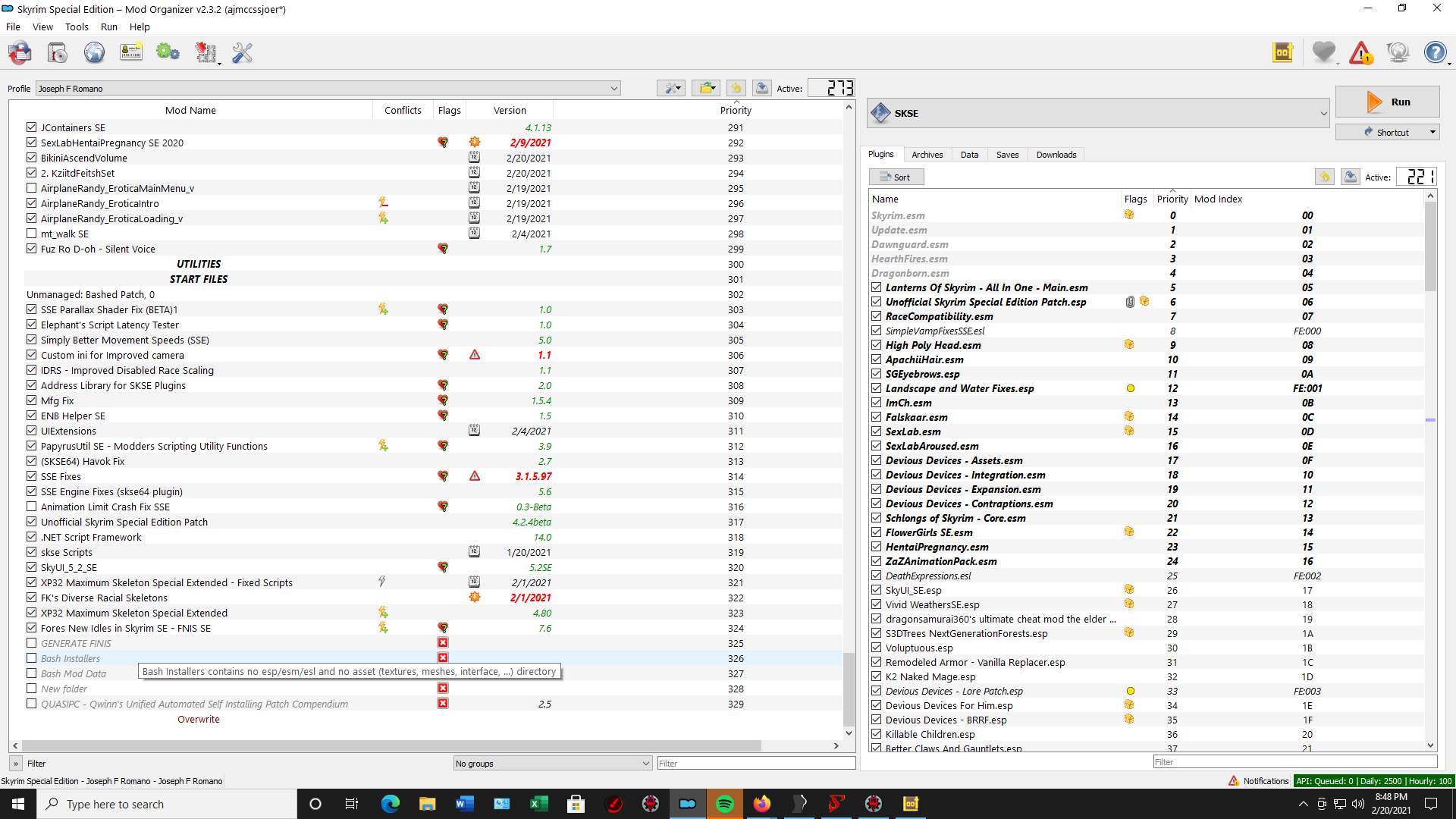Open the Tools puzzle-piece icon
This screenshot has width=1456, height=819.
tap(206, 53)
